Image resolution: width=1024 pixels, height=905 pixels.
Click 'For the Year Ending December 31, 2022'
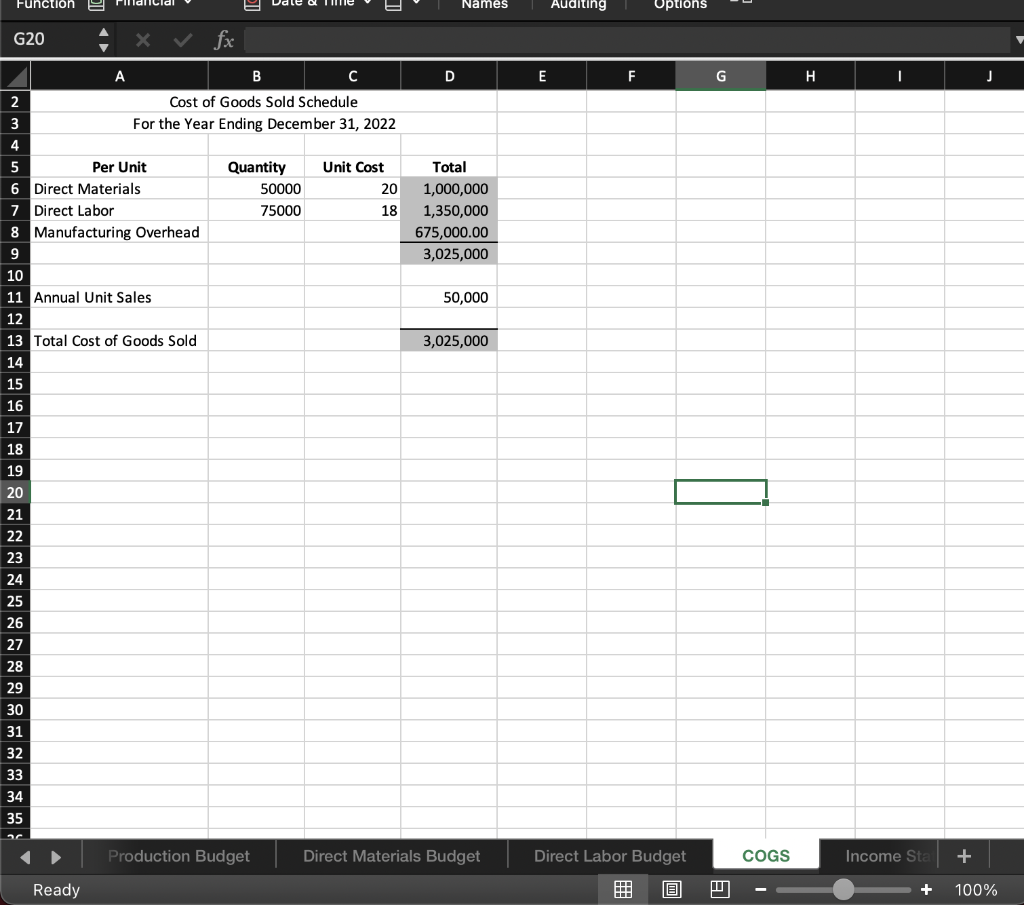tap(264, 123)
